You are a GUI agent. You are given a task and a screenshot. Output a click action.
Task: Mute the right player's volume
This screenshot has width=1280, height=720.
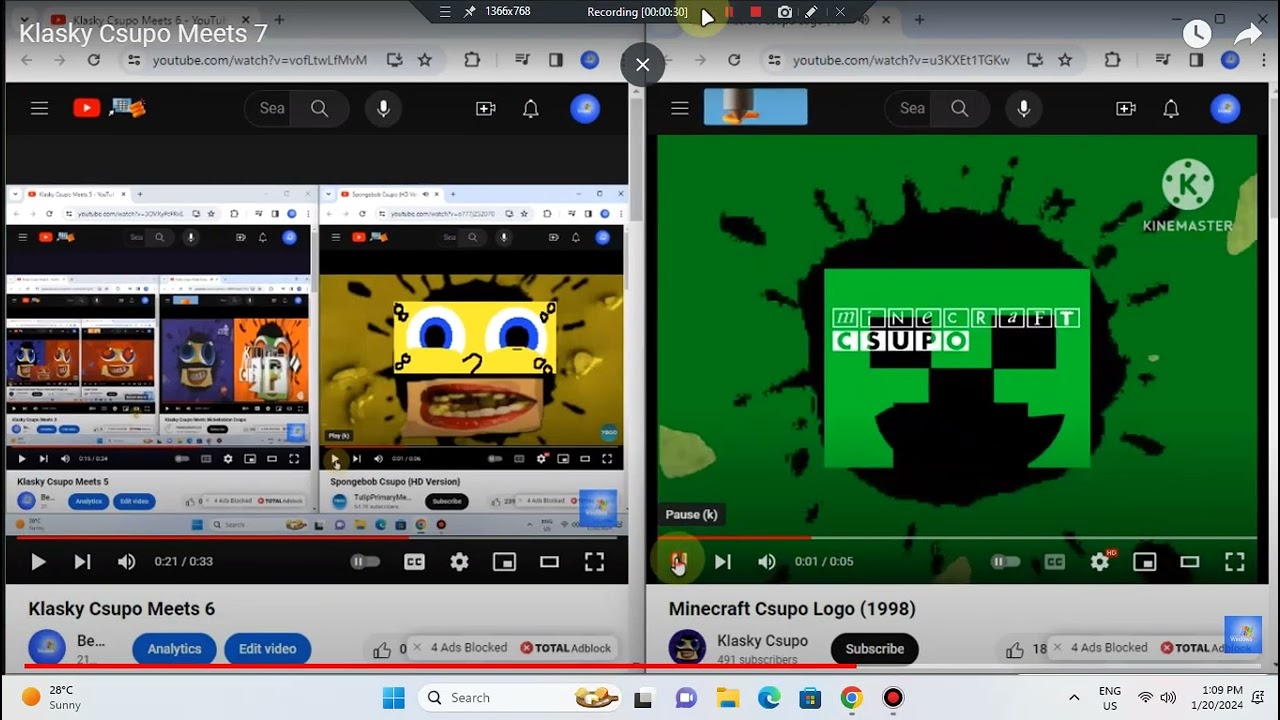766,562
